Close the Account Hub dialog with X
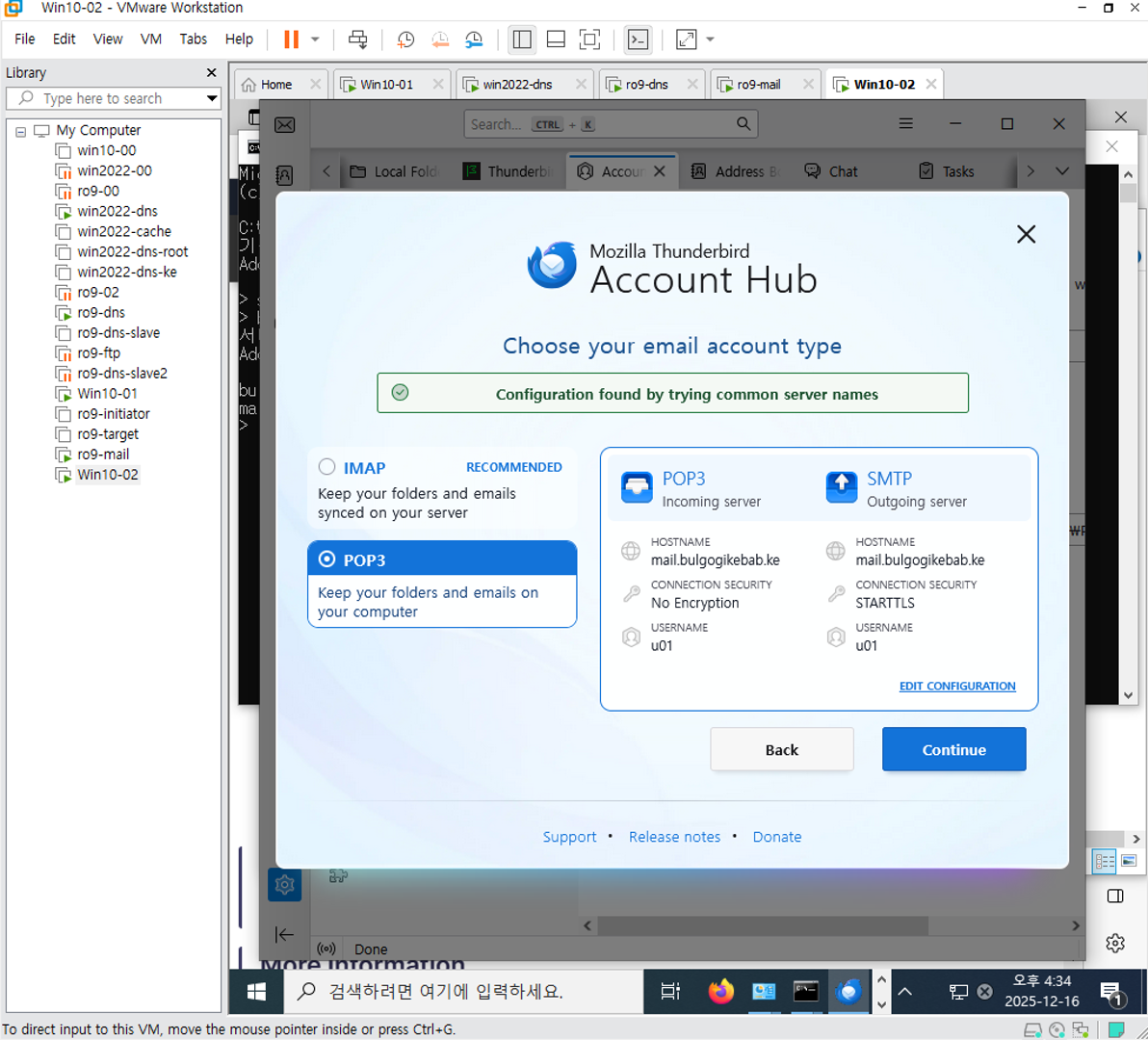The height and width of the screenshot is (1040, 1148). pos(1026,234)
